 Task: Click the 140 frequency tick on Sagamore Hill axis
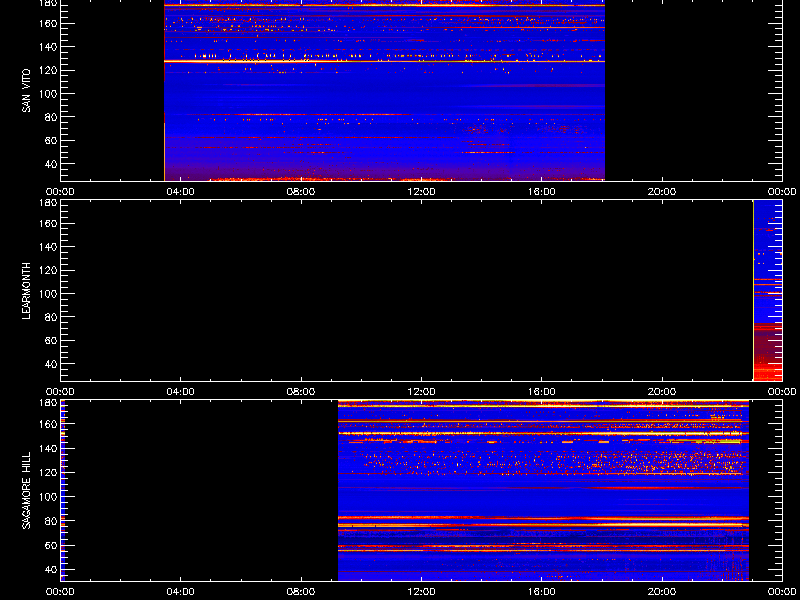pyautogui.click(x=50, y=448)
